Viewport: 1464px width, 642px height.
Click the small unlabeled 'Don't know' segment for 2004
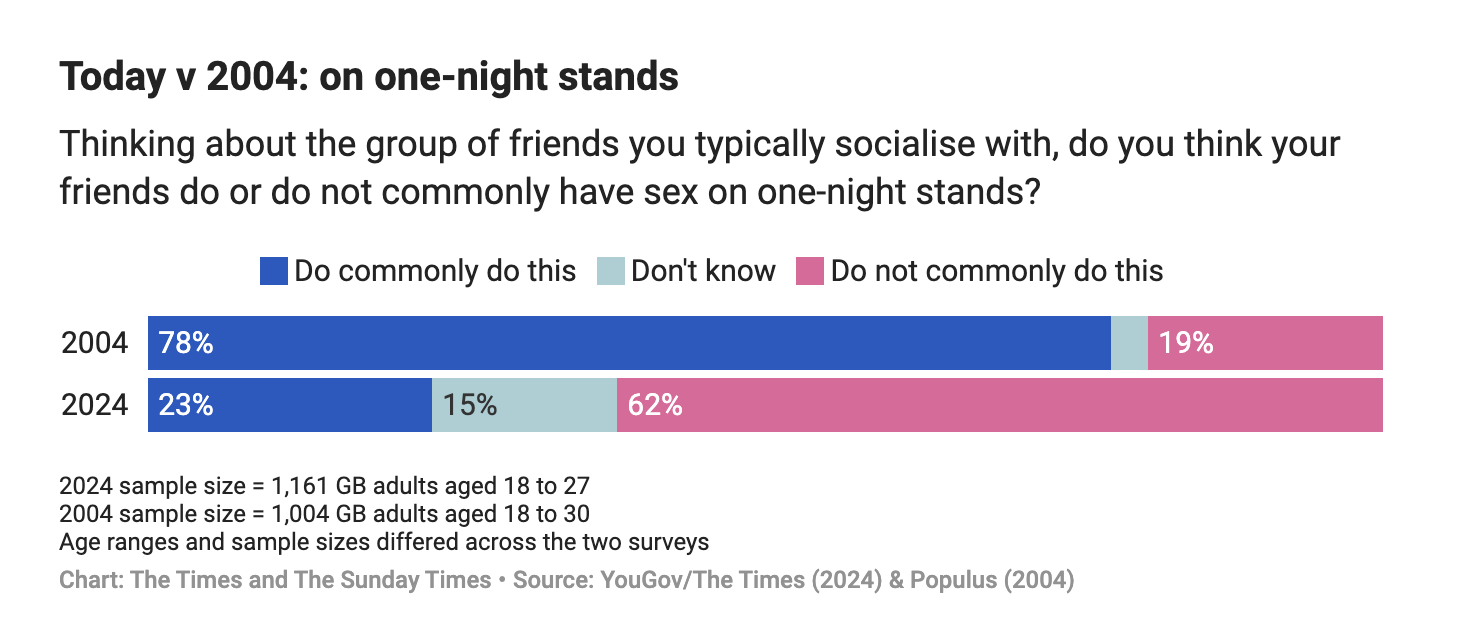pos(1129,343)
